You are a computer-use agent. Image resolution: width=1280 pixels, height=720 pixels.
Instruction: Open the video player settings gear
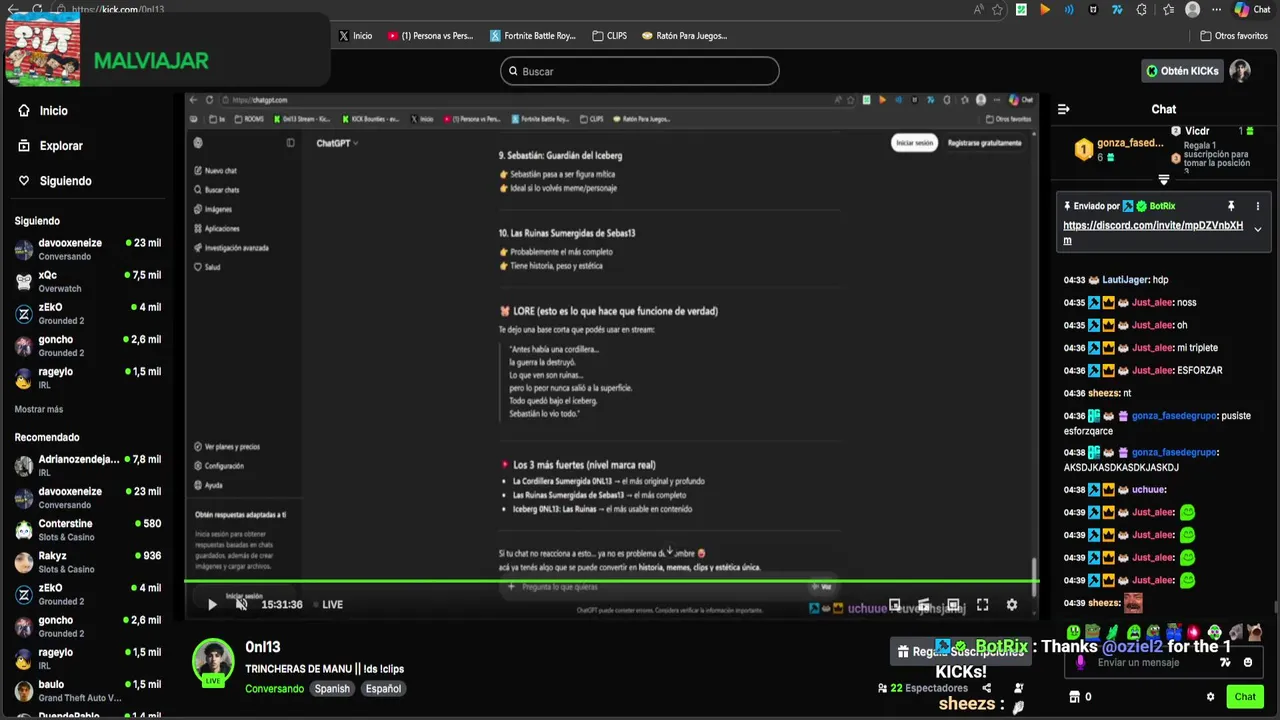[1011, 604]
